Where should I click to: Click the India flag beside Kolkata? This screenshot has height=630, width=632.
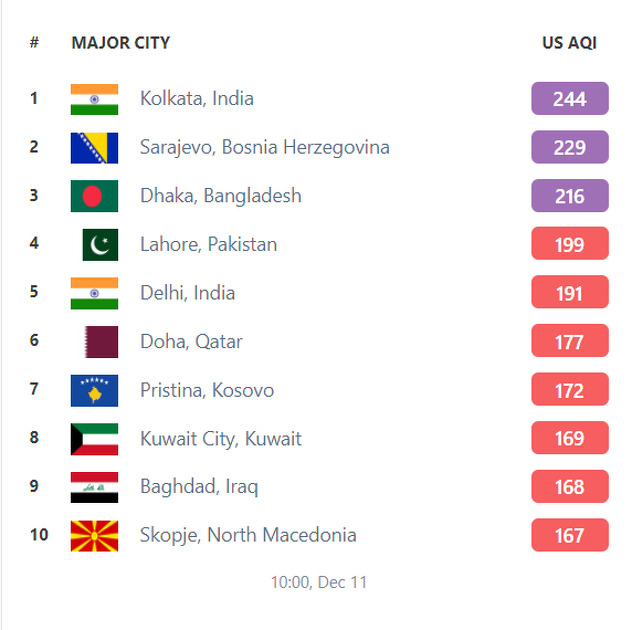click(94, 99)
